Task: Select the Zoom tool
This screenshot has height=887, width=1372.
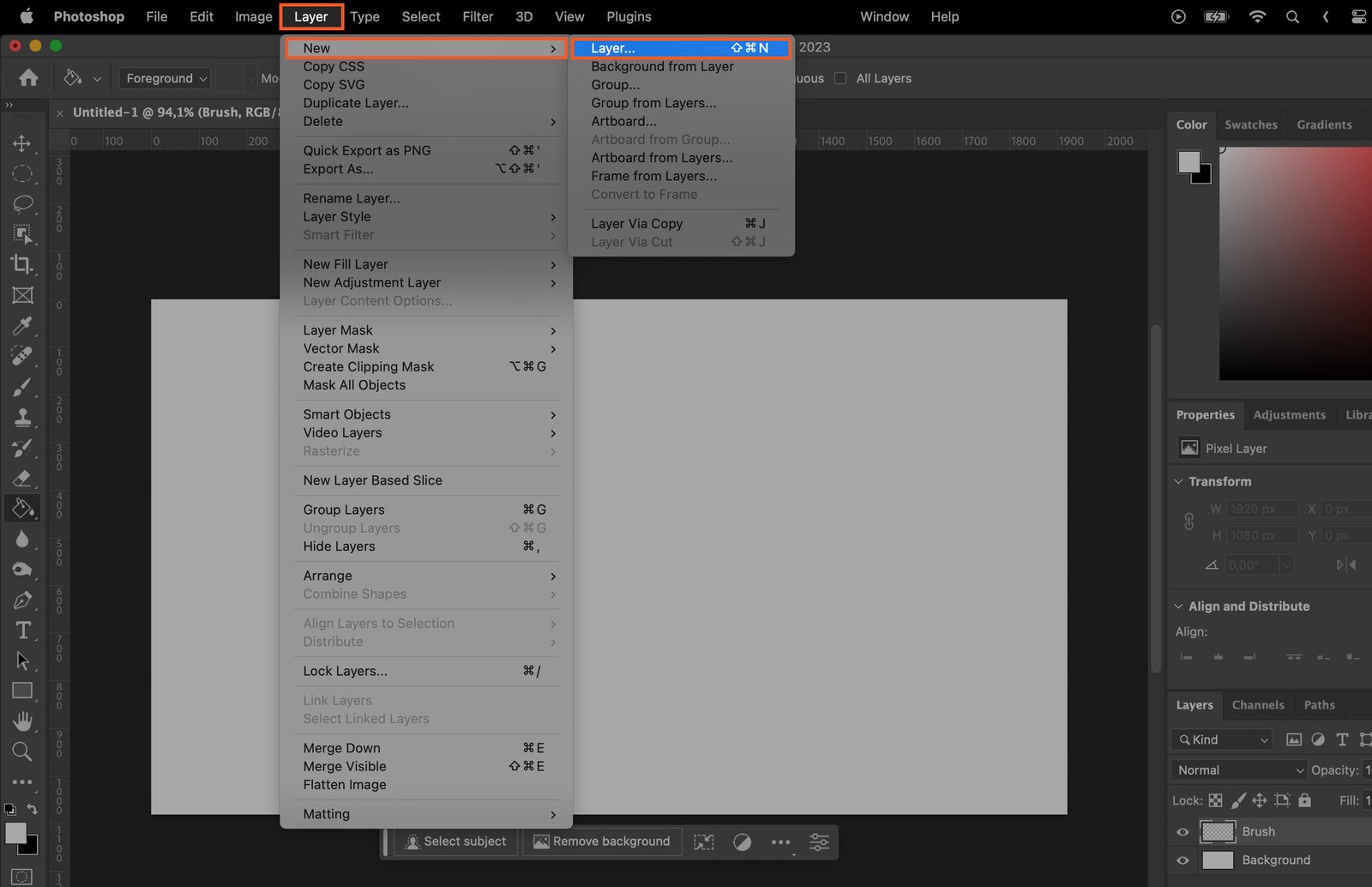Action: tap(22, 752)
